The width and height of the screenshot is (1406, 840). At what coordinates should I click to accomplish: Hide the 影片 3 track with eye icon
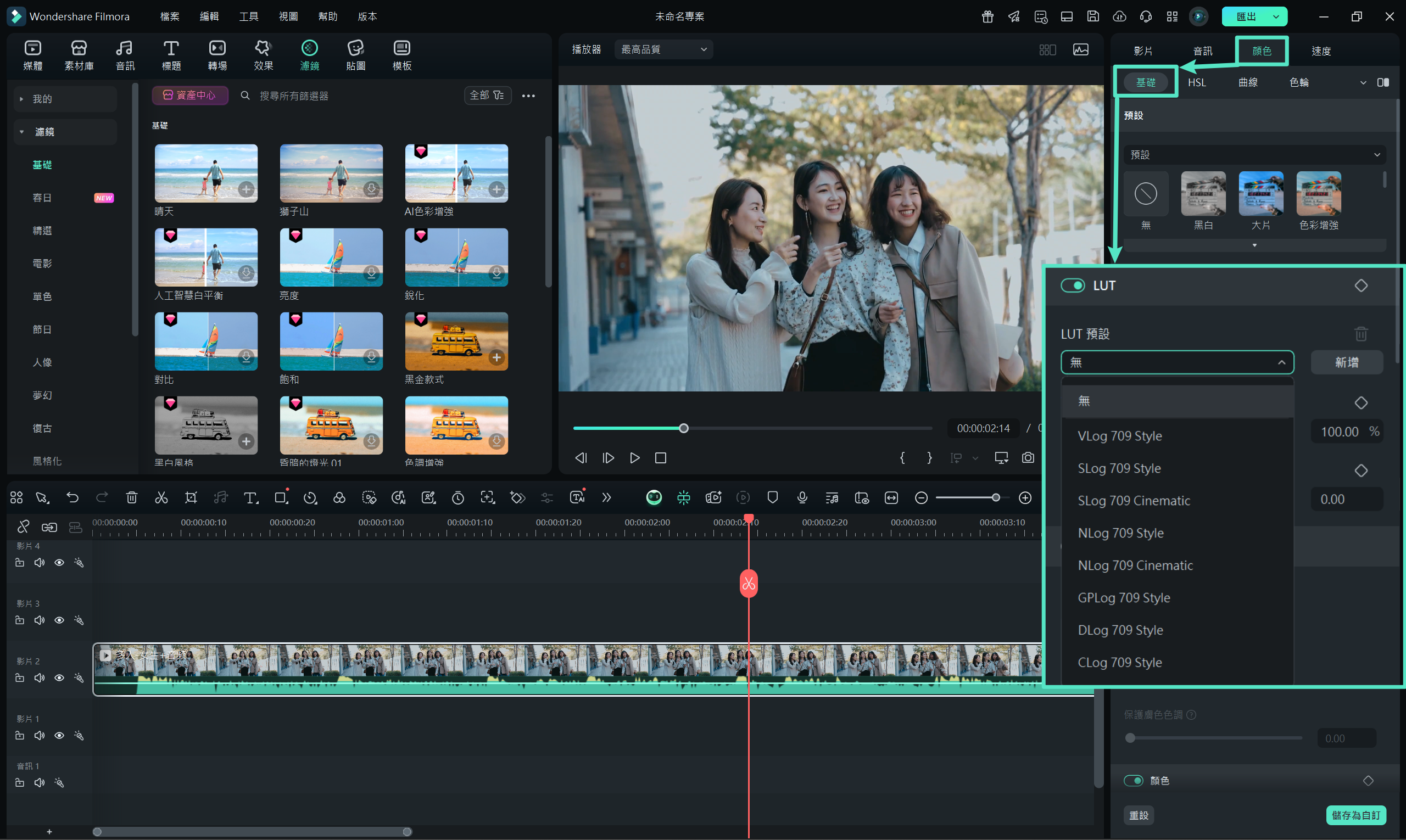pos(59,620)
